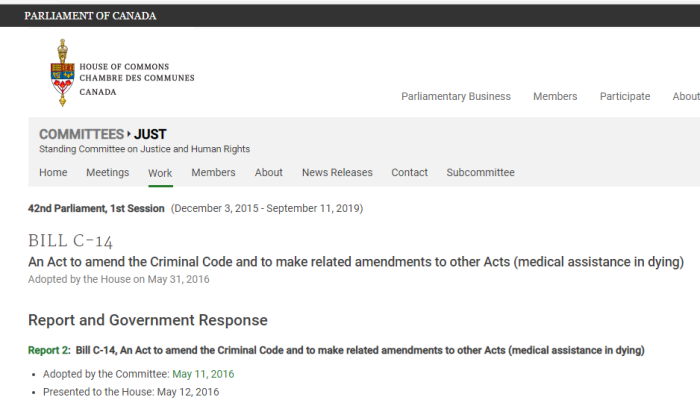The image size is (700, 400).
Task: Click the House of Commons coat of arms logo
Action: tap(62, 73)
